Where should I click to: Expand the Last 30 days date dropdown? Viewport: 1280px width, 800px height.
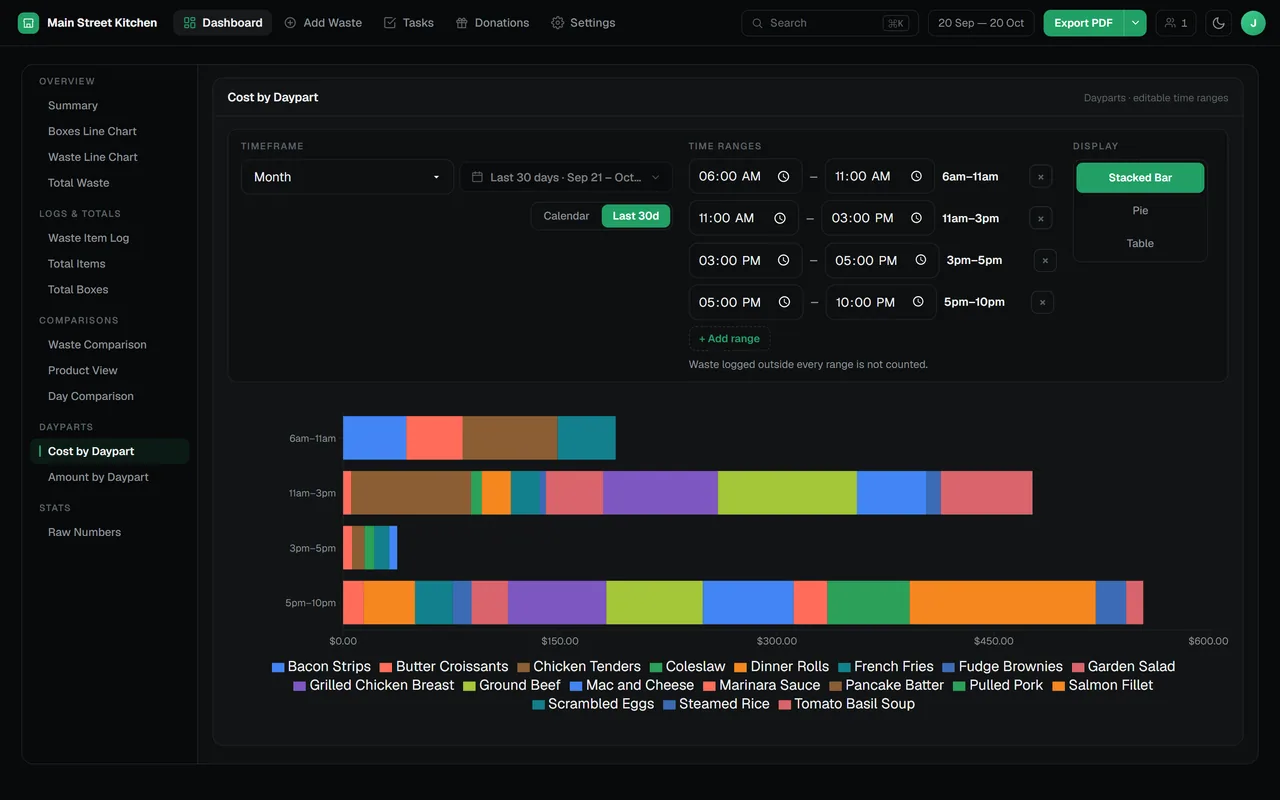pyautogui.click(x=566, y=177)
